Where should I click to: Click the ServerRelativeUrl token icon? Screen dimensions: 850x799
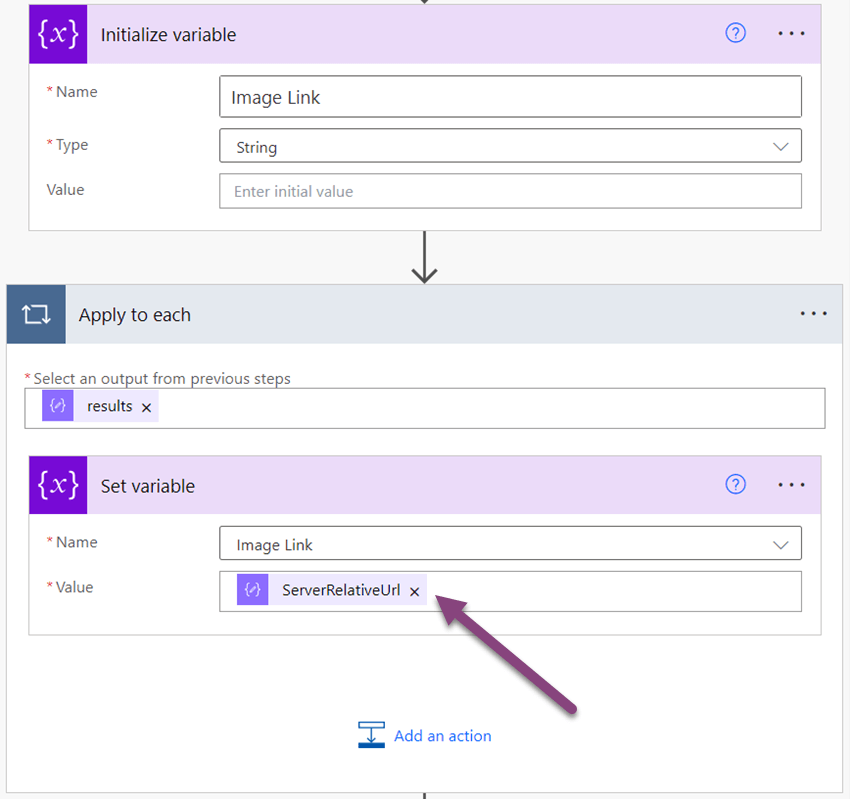click(x=252, y=590)
